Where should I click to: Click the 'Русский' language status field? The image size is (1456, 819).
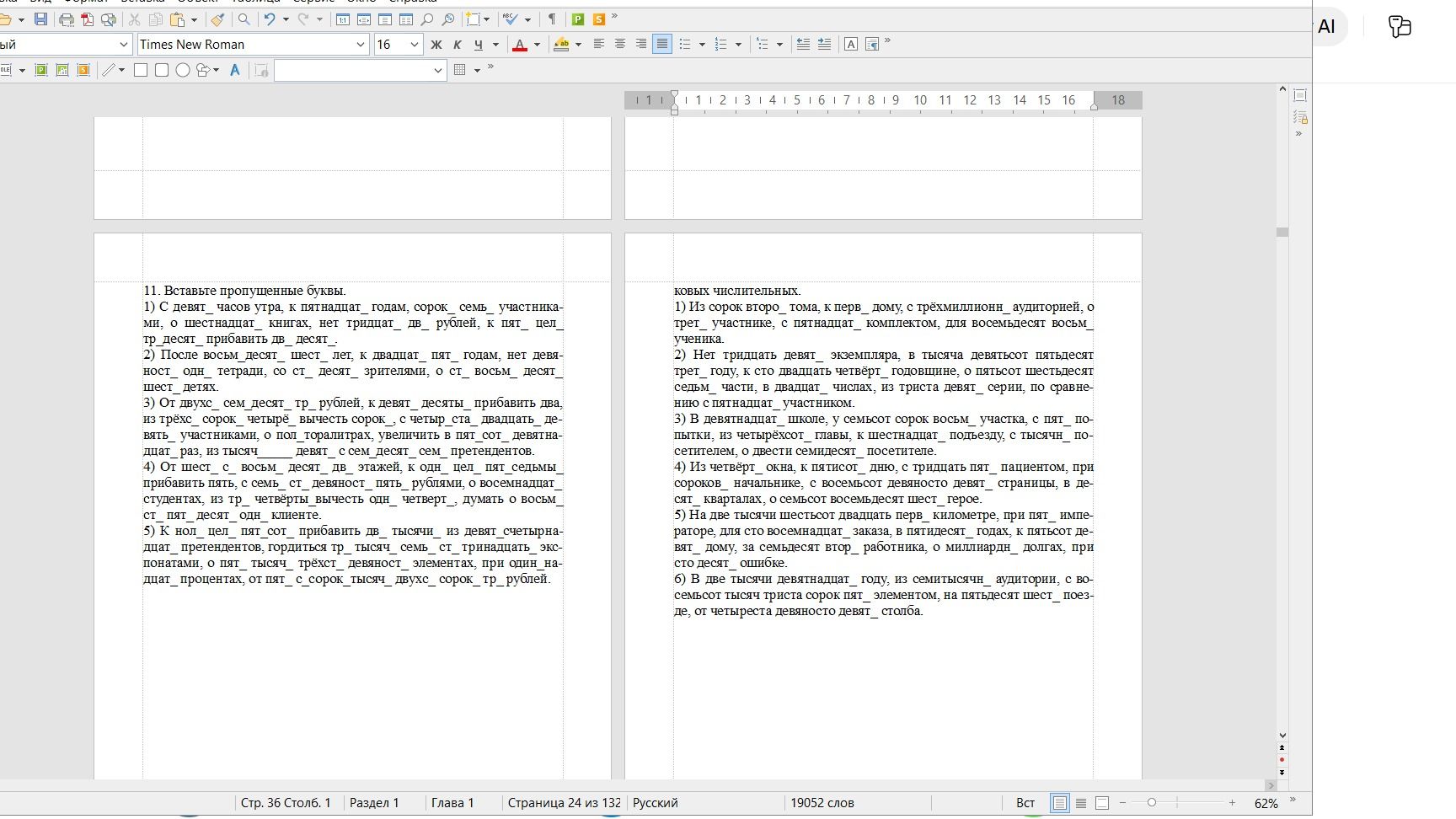click(656, 803)
